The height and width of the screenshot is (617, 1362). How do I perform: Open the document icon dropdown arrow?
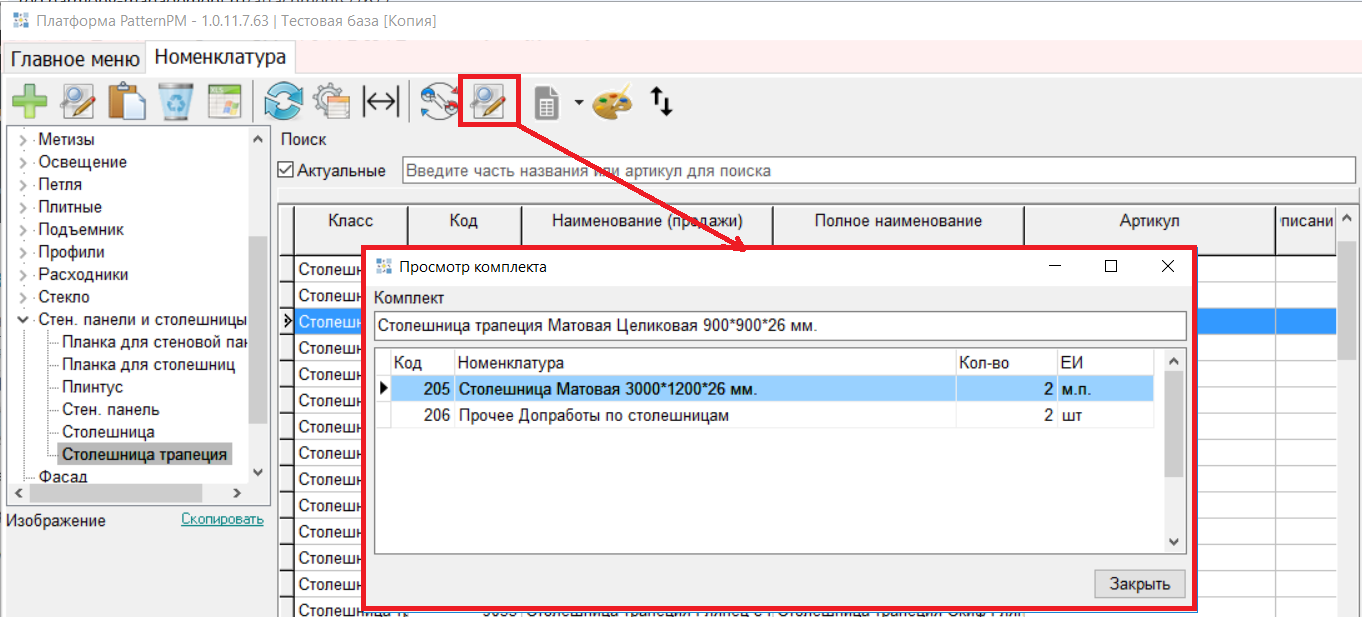coord(579,102)
